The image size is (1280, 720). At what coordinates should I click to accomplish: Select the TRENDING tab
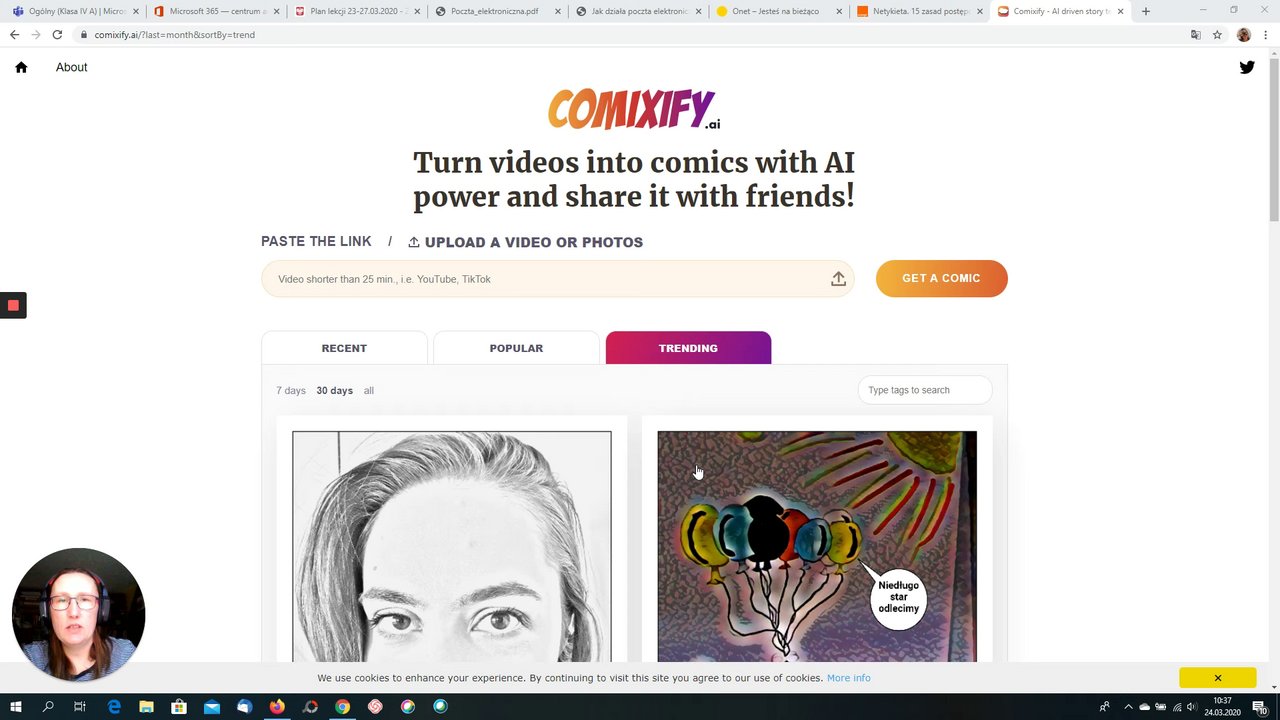(688, 348)
